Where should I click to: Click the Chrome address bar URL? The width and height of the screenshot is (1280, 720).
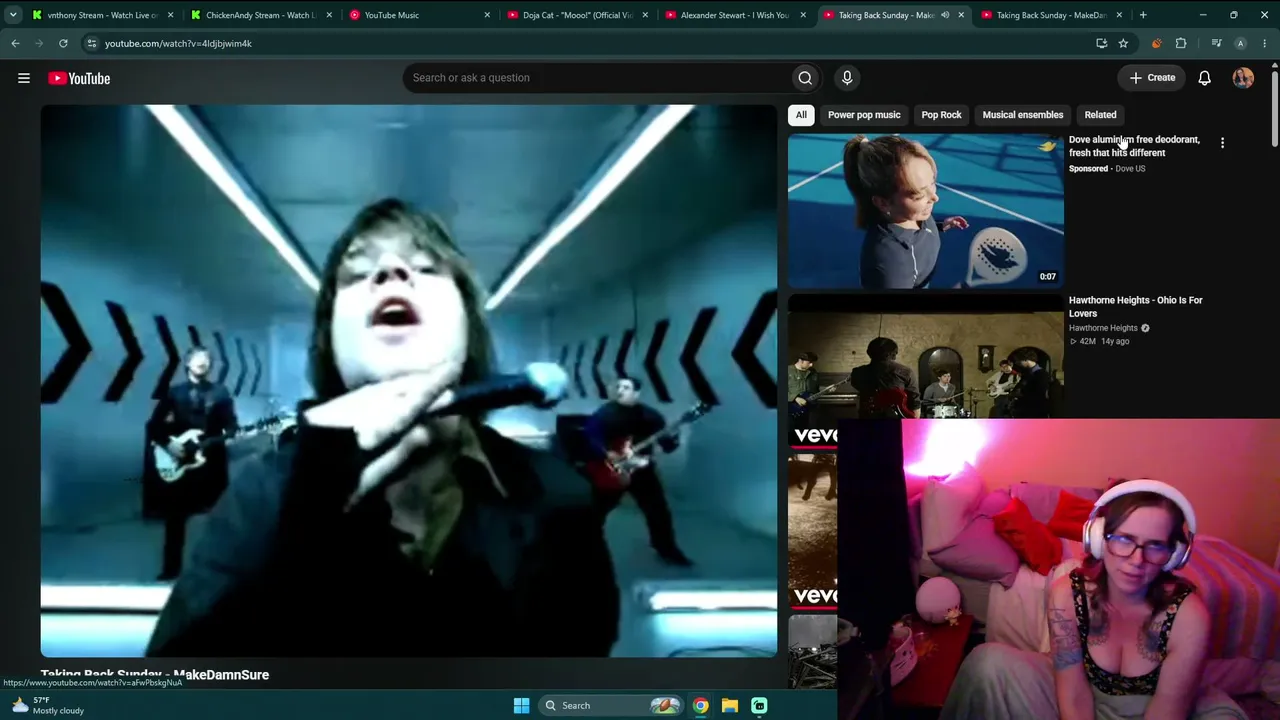[x=178, y=43]
